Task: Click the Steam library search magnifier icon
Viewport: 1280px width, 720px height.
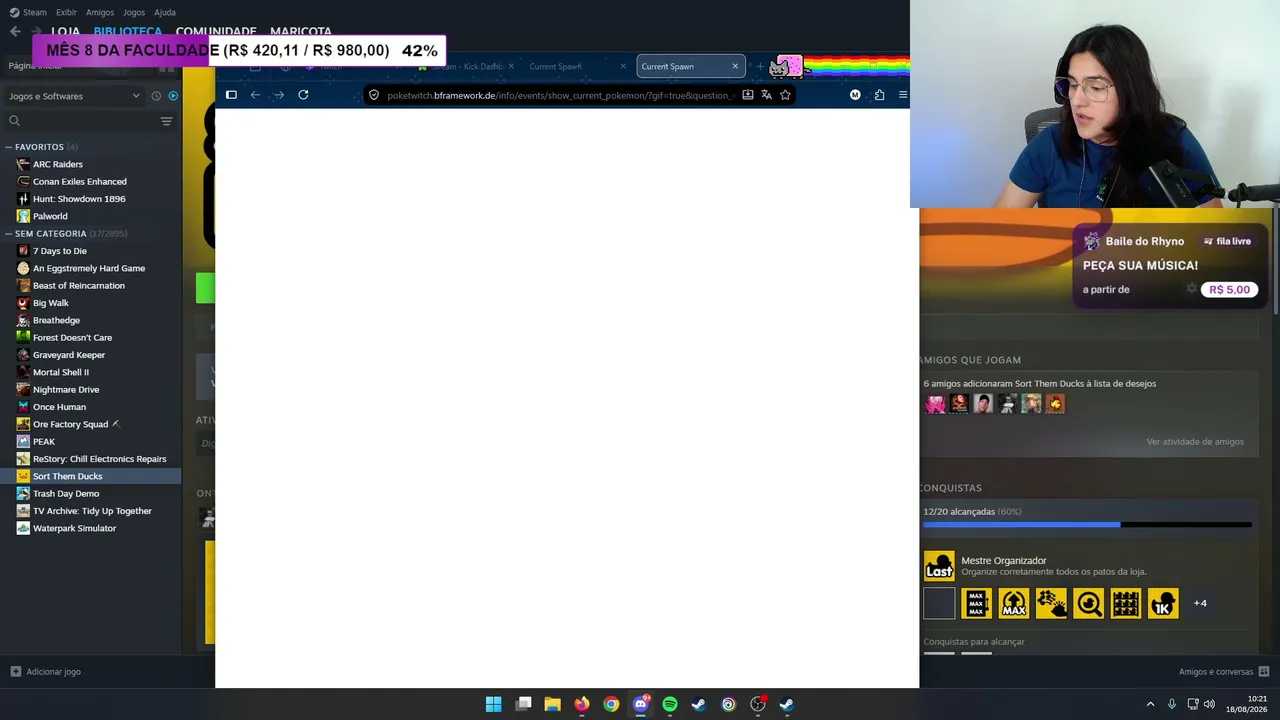Action: (x=14, y=121)
